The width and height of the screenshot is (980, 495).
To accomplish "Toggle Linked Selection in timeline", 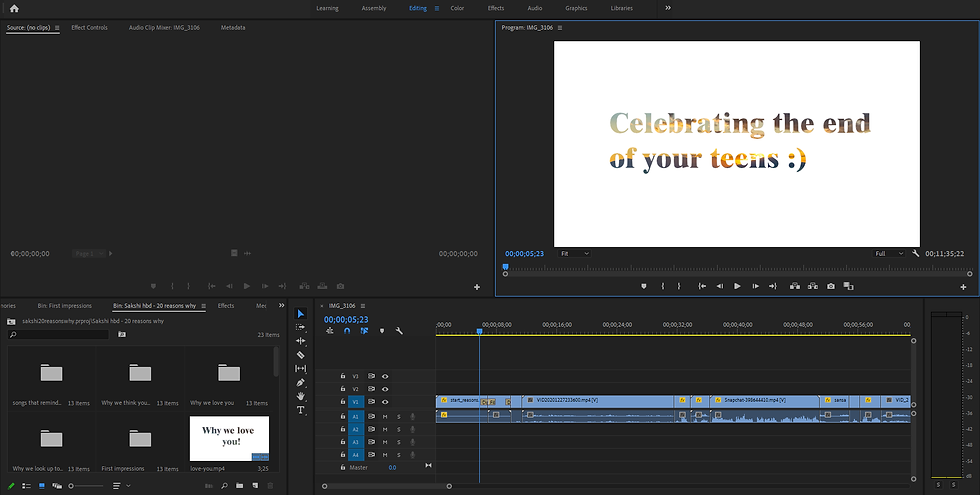I will (364, 331).
